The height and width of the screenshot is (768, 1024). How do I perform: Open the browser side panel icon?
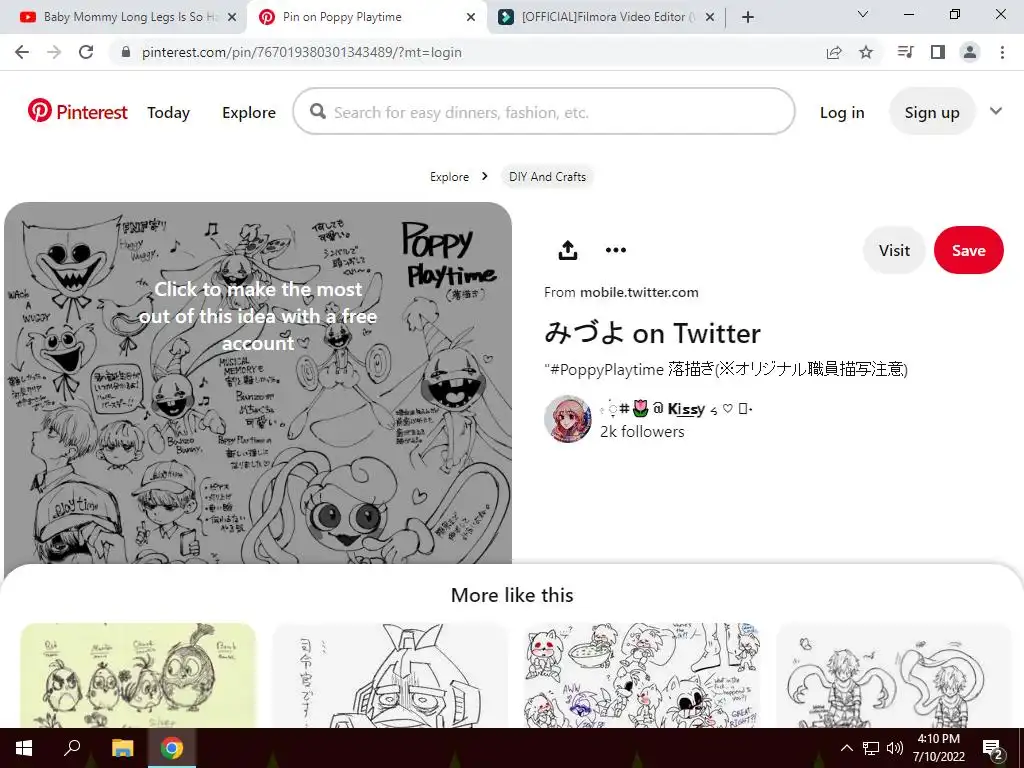[938, 52]
